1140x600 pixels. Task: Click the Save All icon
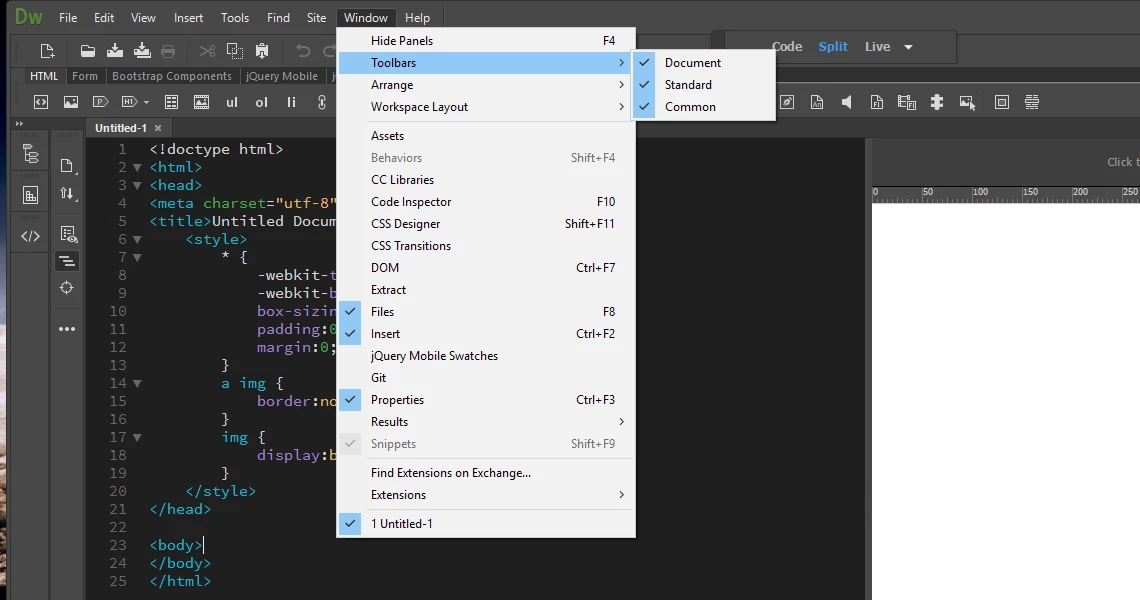(x=142, y=50)
